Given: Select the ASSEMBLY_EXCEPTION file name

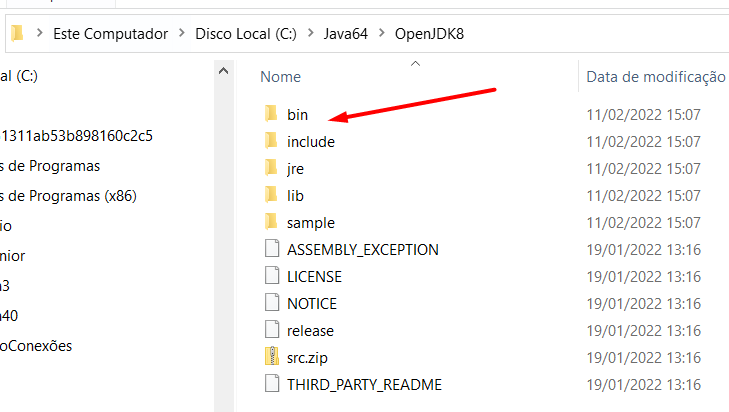Looking at the screenshot, I should (363, 250).
